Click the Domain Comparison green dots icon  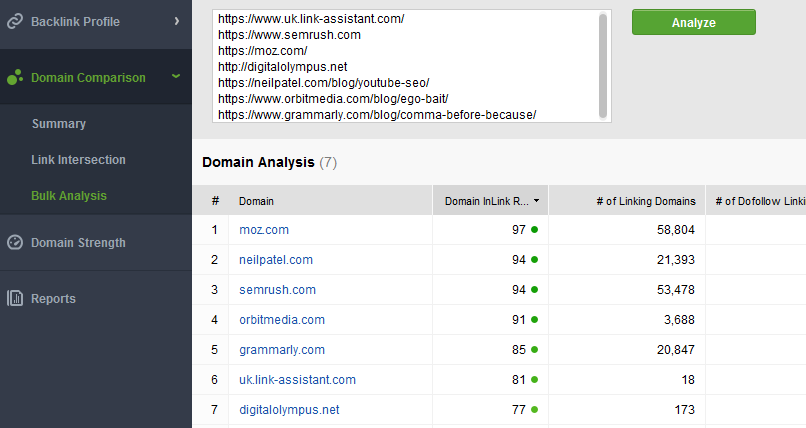(x=15, y=78)
